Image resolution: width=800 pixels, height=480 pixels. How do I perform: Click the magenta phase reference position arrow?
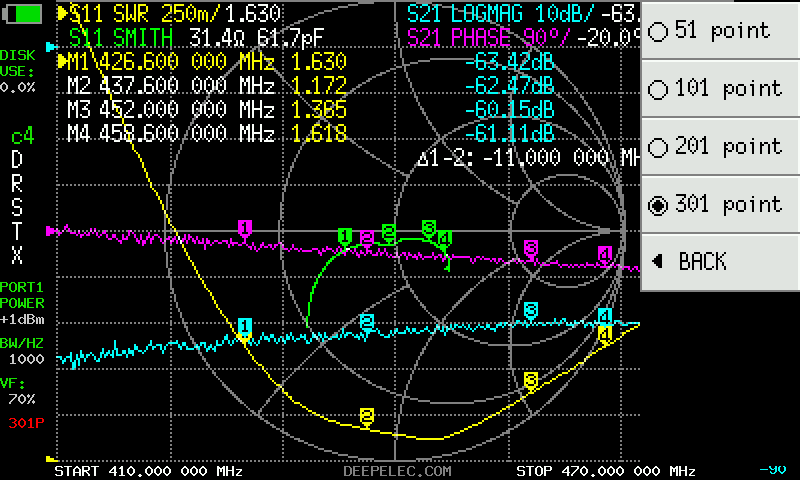(x=51, y=231)
